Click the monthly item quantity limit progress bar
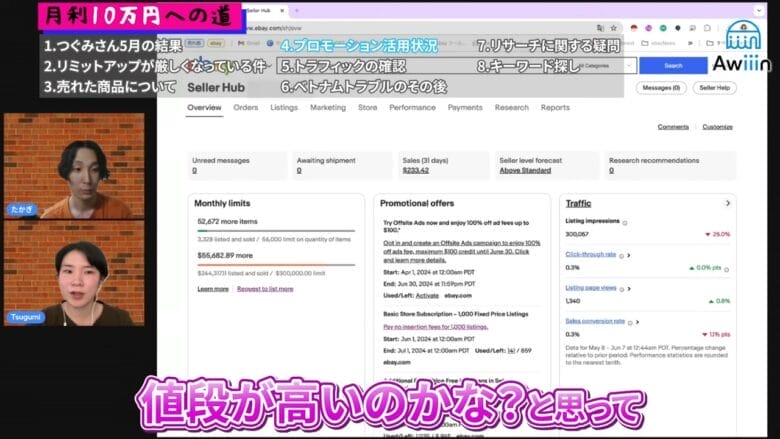The image size is (780, 439). click(x=275, y=231)
